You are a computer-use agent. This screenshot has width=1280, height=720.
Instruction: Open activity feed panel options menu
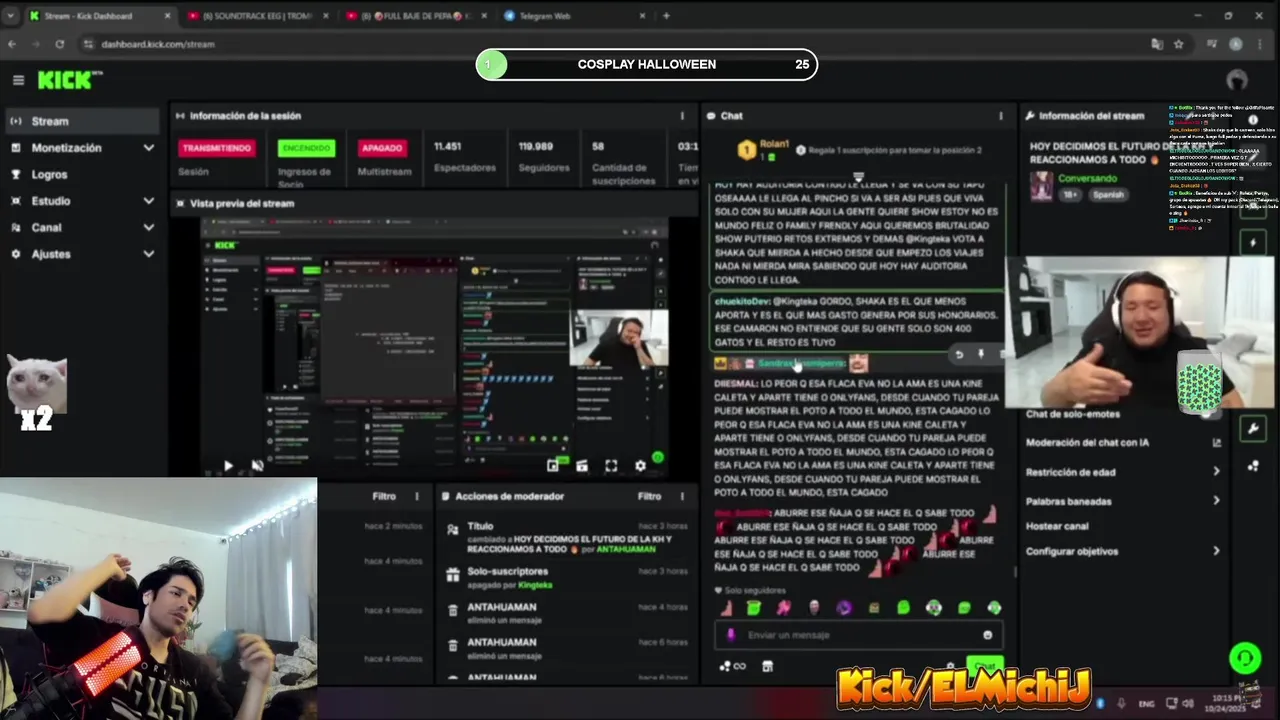(x=417, y=496)
